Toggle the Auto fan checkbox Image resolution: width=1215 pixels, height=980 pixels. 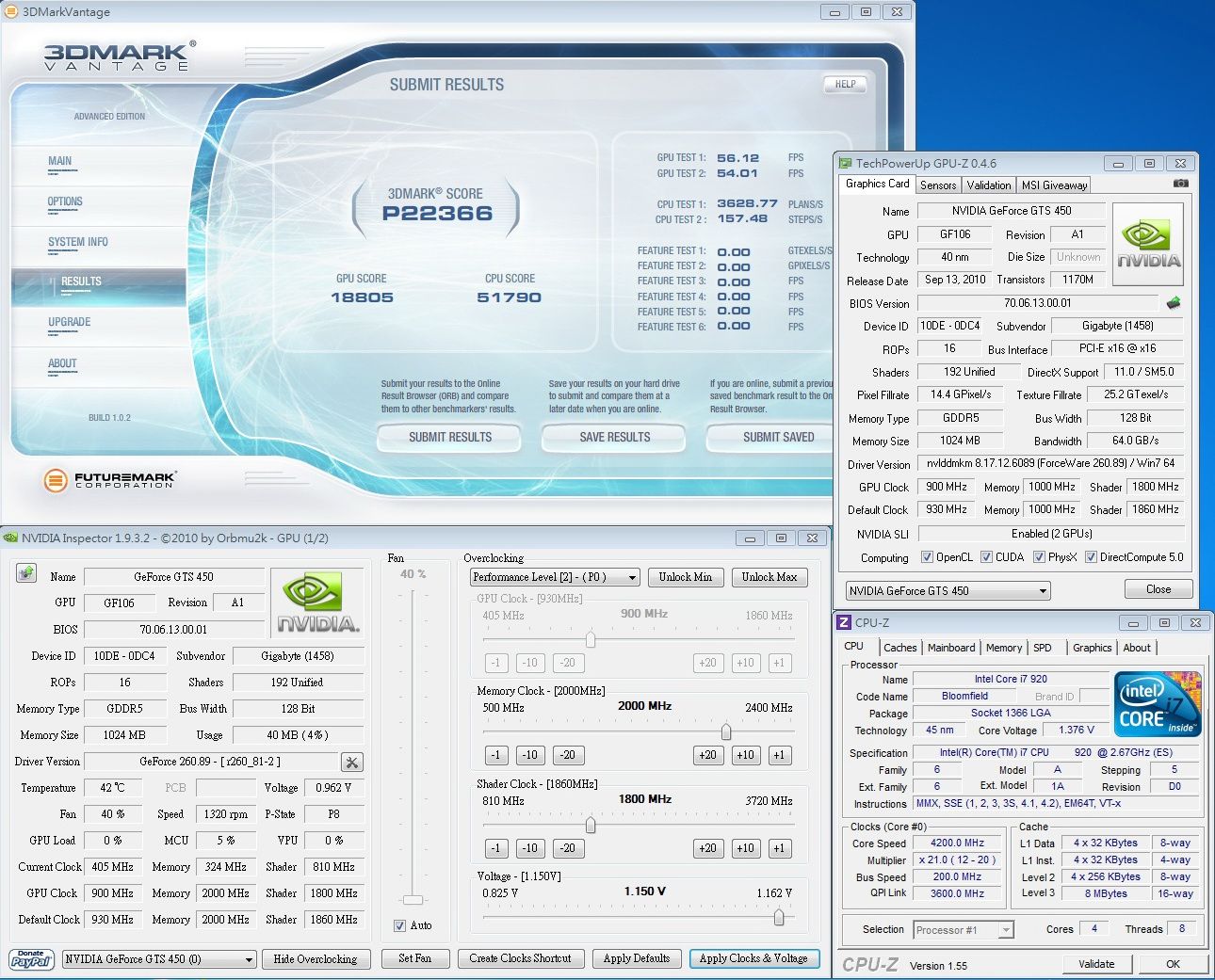400,925
